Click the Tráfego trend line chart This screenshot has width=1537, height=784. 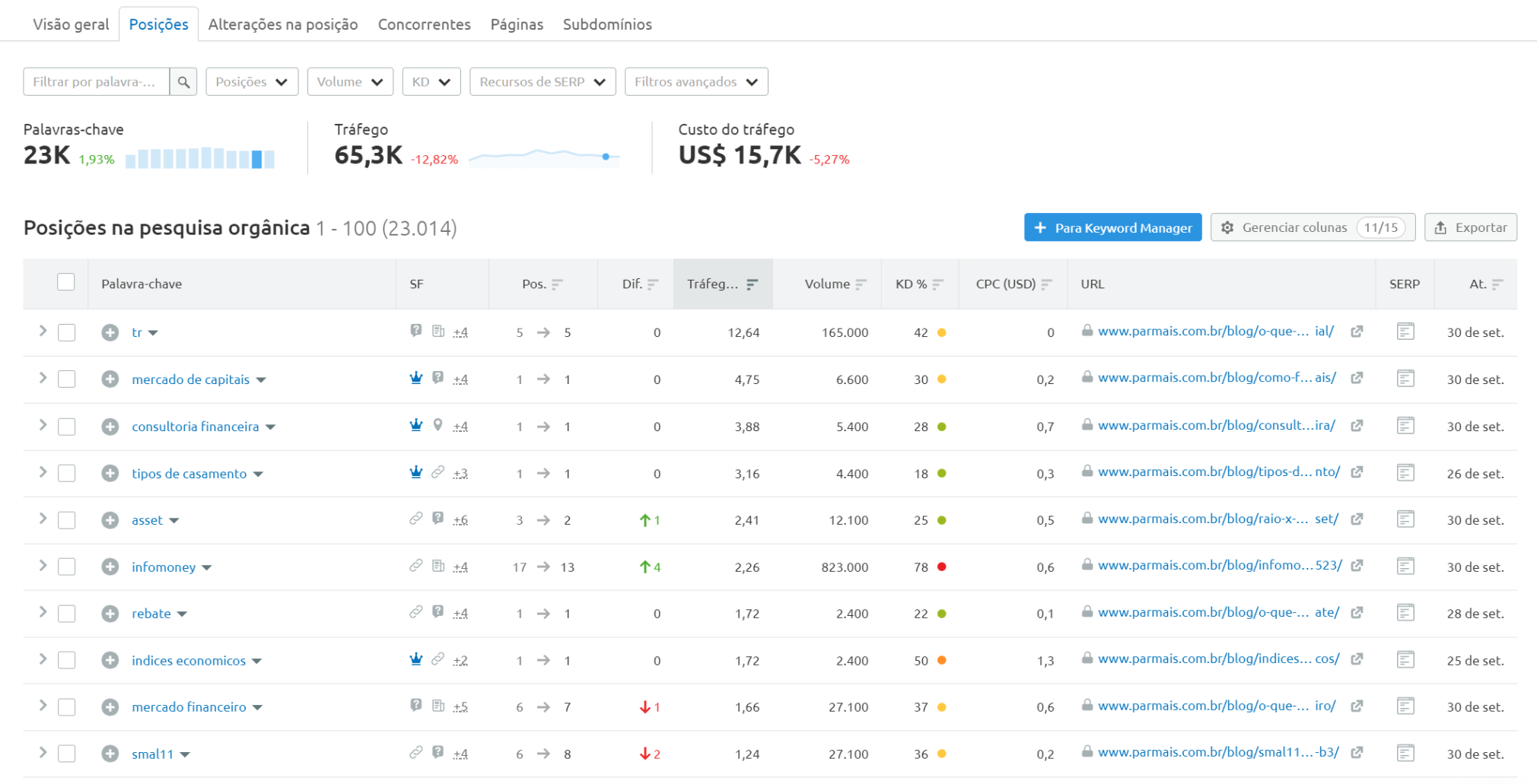click(544, 157)
